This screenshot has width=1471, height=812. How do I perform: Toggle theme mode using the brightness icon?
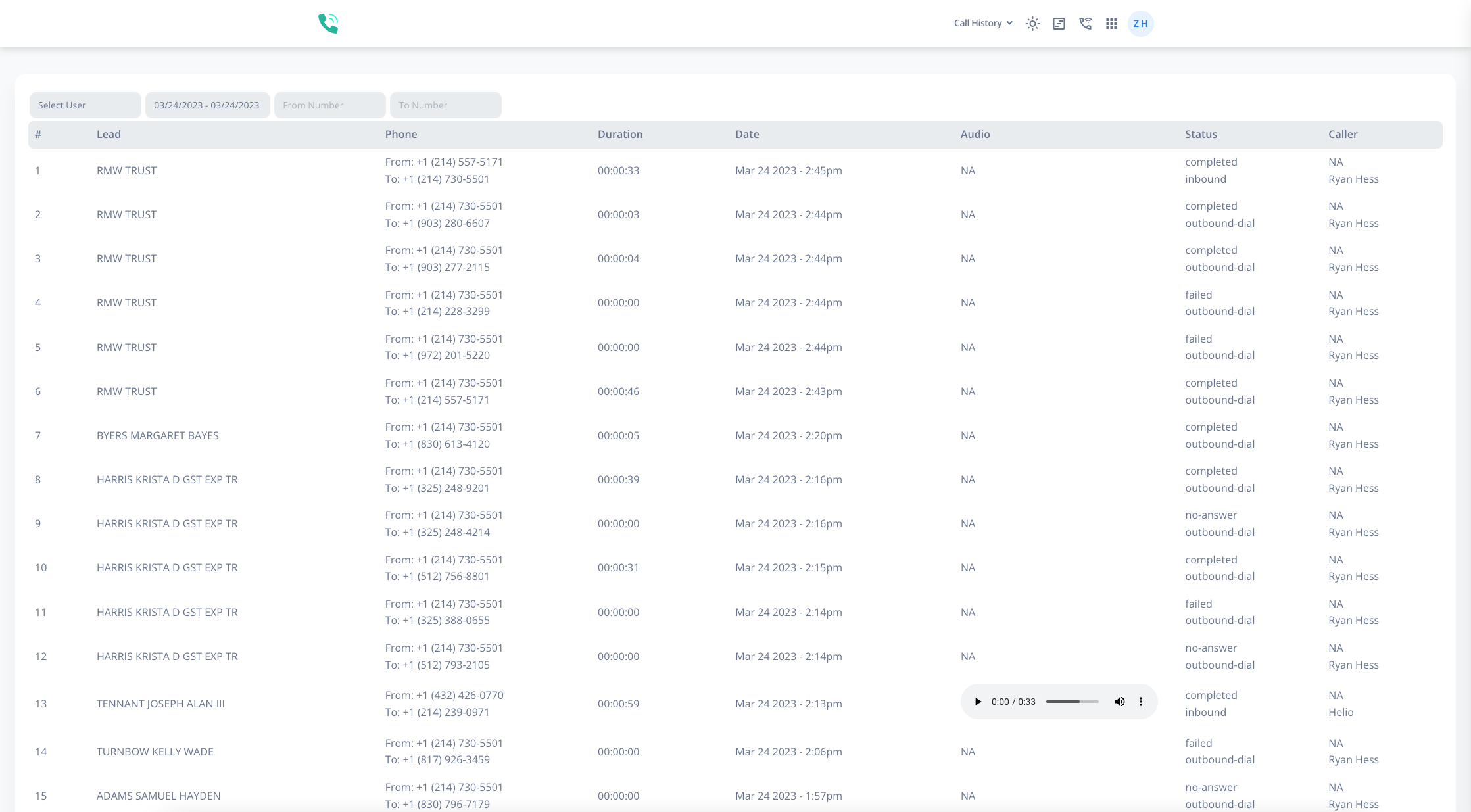(x=1032, y=23)
